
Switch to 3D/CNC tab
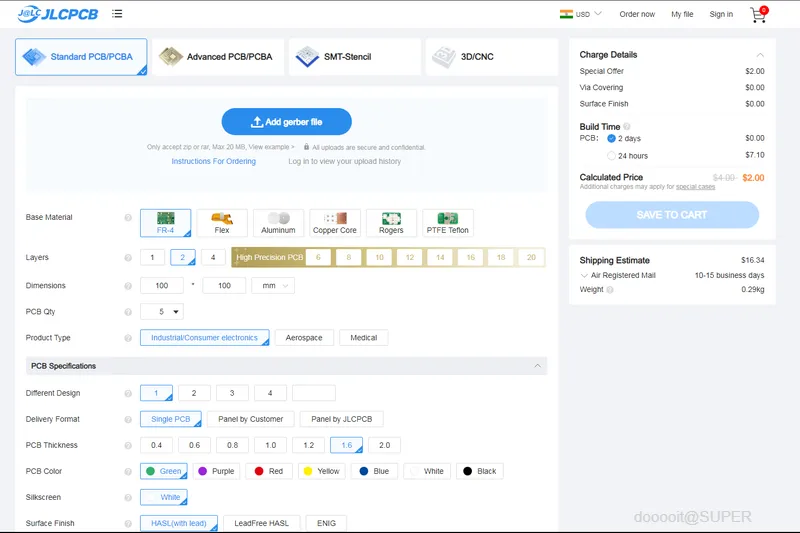492,57
